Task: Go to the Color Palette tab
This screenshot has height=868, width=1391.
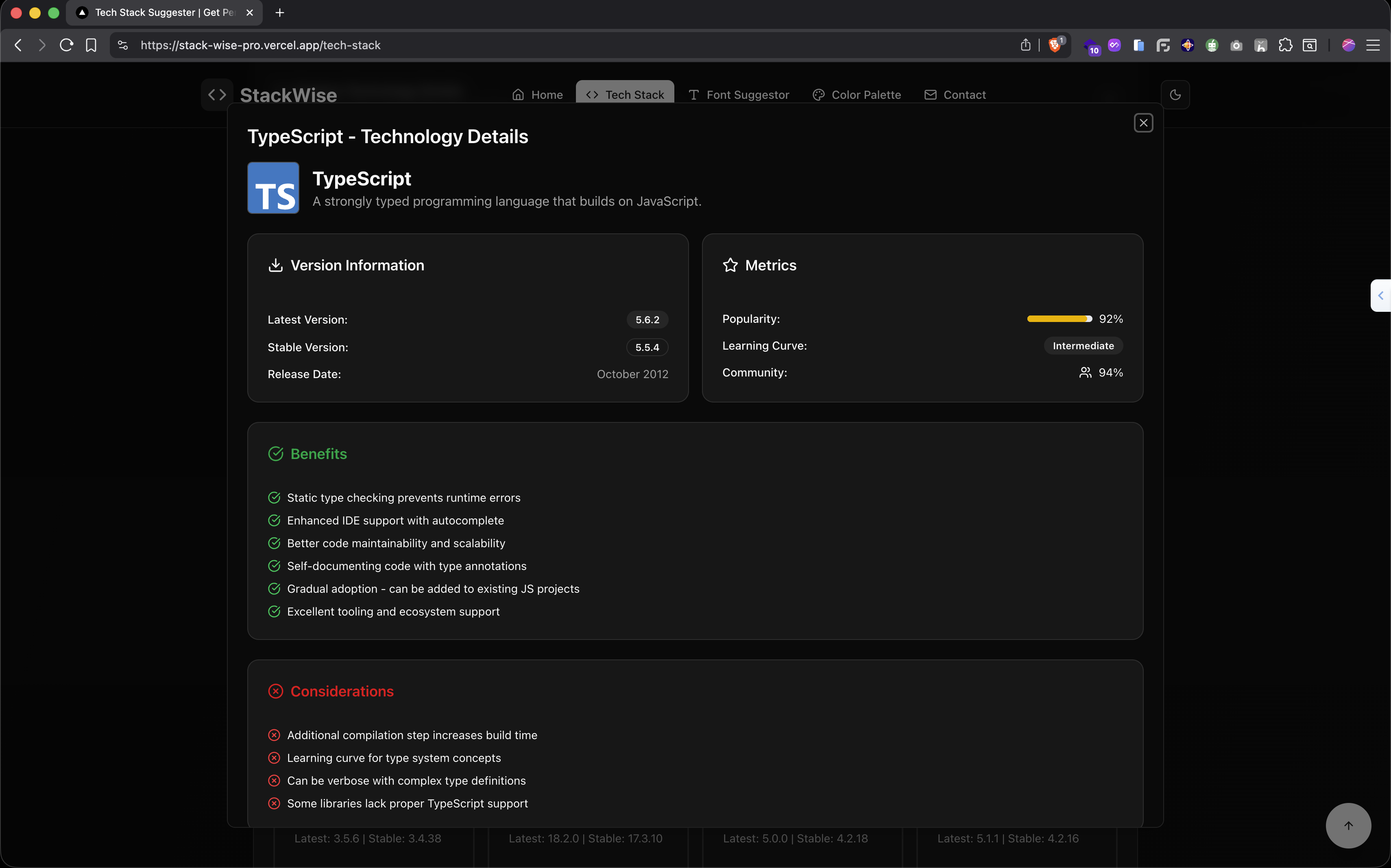Action: click(856, 95)
